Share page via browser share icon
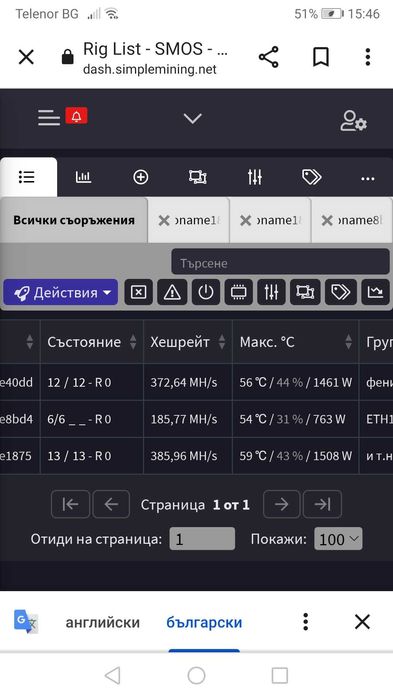This screenshot has width=393, height=699. pyautogui.click(x=269, y=57)
